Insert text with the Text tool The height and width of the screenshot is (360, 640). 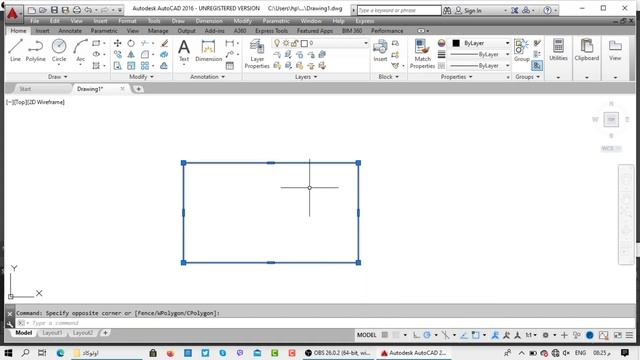click(x=184, y=51)
